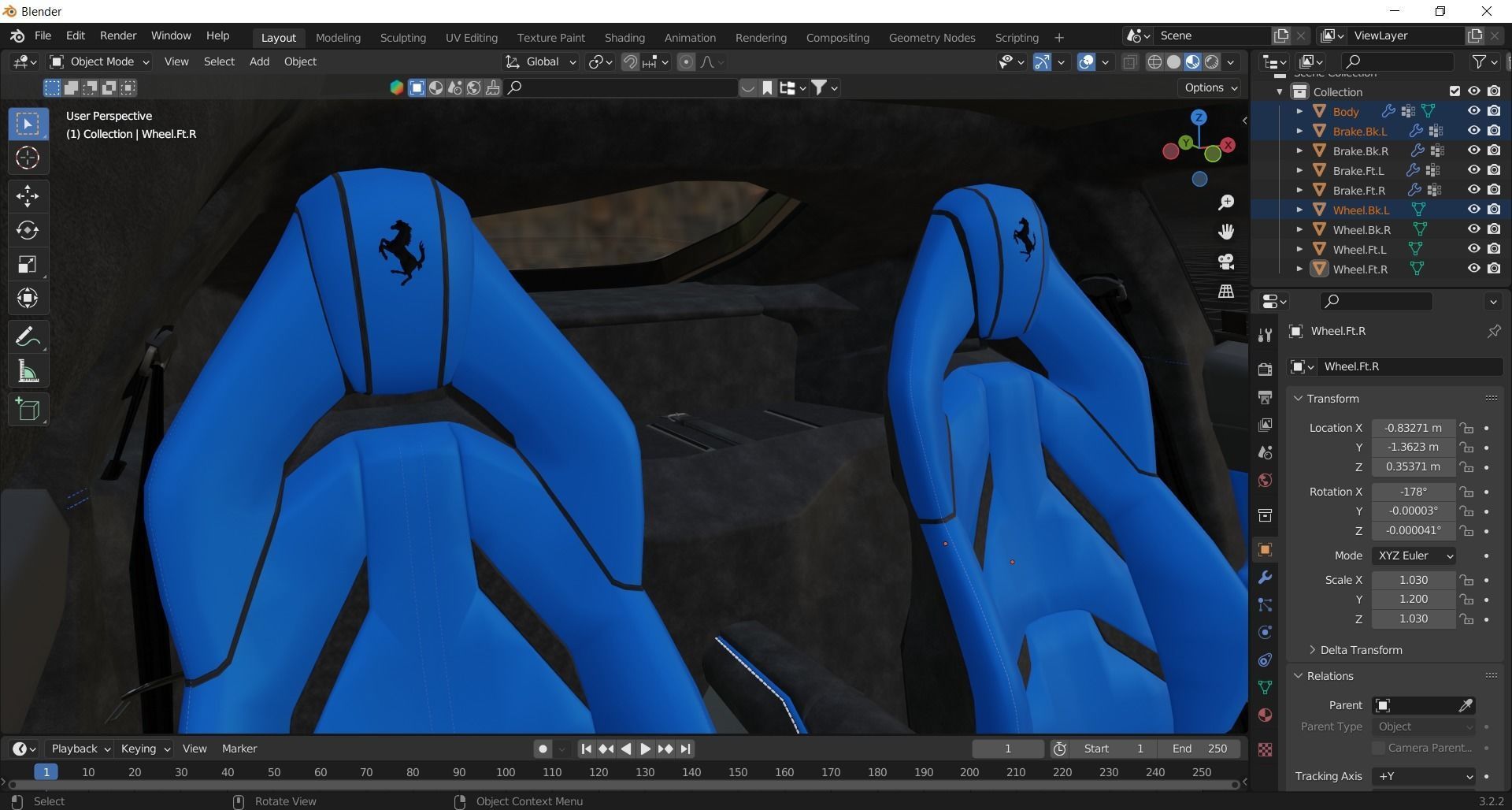Hide Body object with eye icon
Viewport: 1512px width, 810px height.
1473,111
